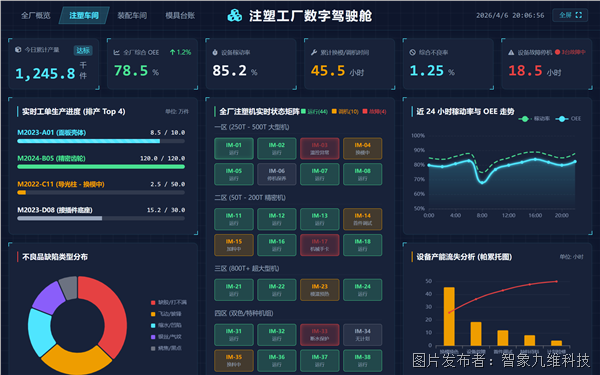Click the expand icon inside the 全屏 button
Screen dimensions: 600x375
[579, 15]
